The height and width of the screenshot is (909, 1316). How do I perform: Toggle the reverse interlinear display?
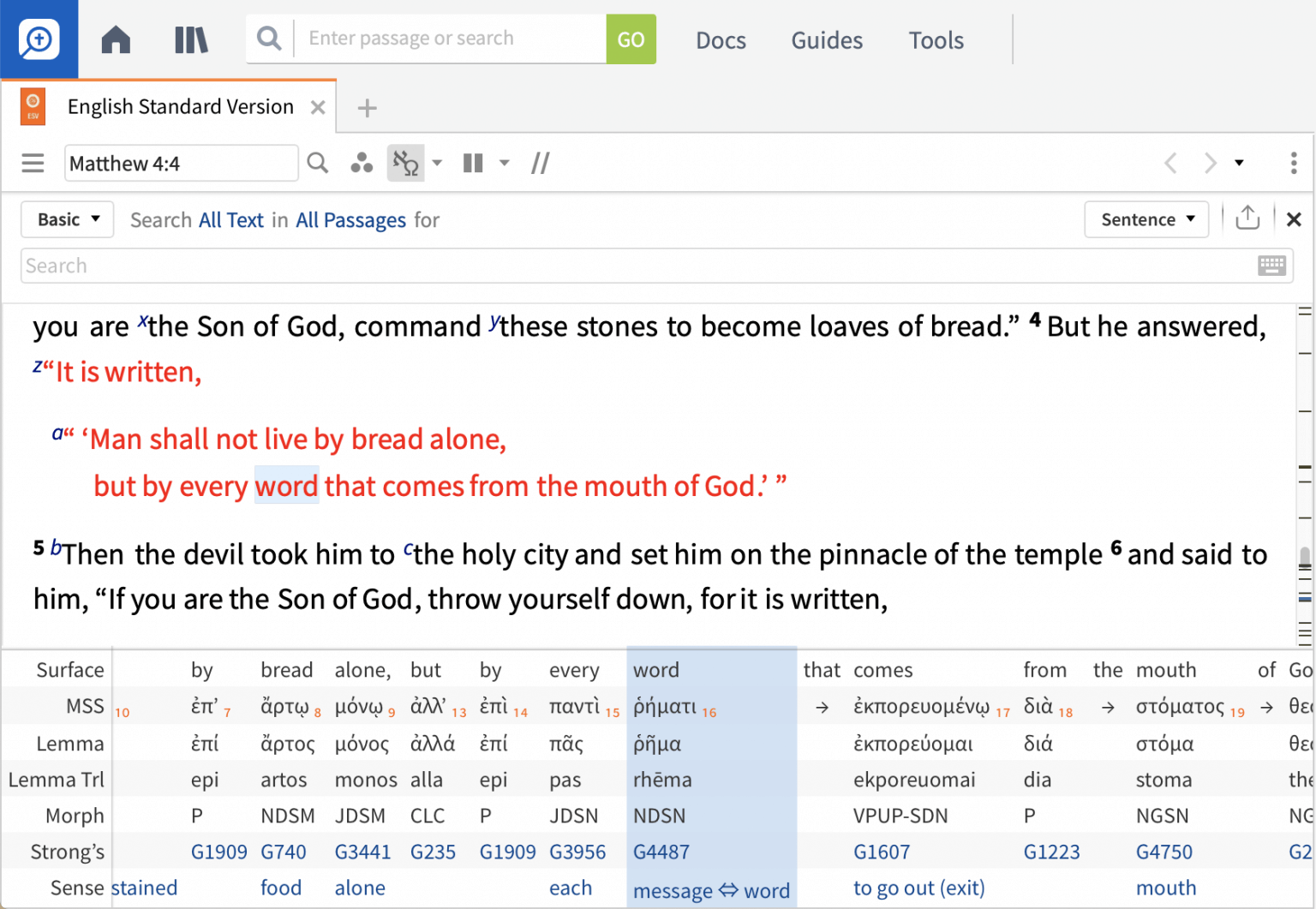click(x=404, y=163)
